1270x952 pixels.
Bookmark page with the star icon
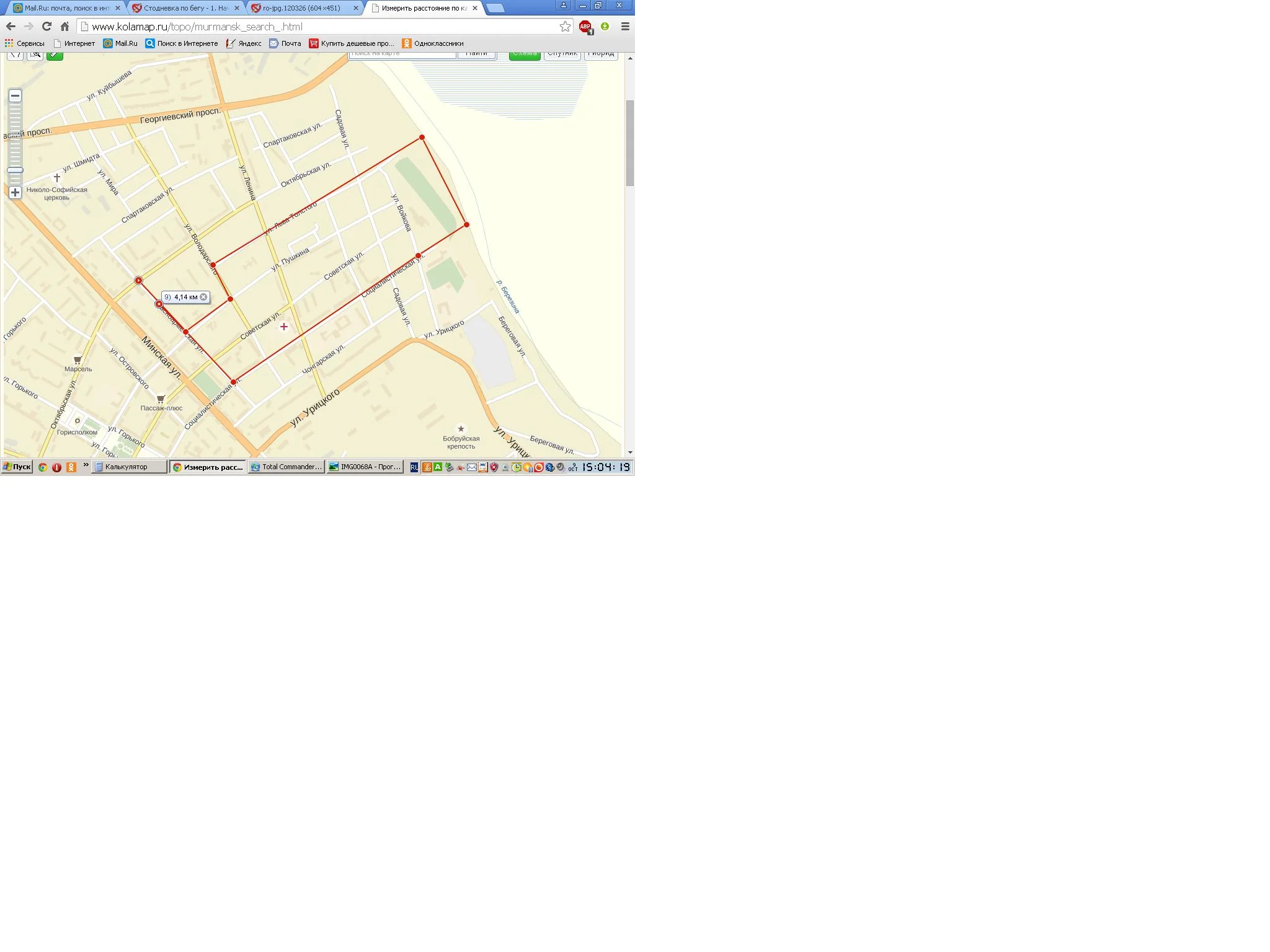coord(565,27)
